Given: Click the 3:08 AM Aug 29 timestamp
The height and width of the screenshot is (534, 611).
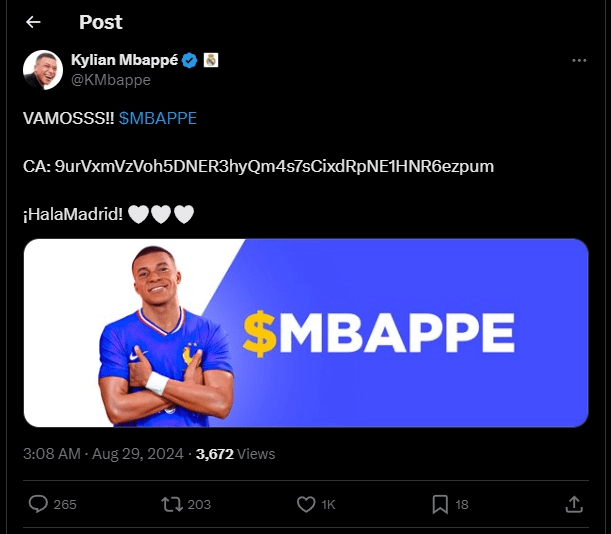Looking at the screenshot, I should pos(102,454).
